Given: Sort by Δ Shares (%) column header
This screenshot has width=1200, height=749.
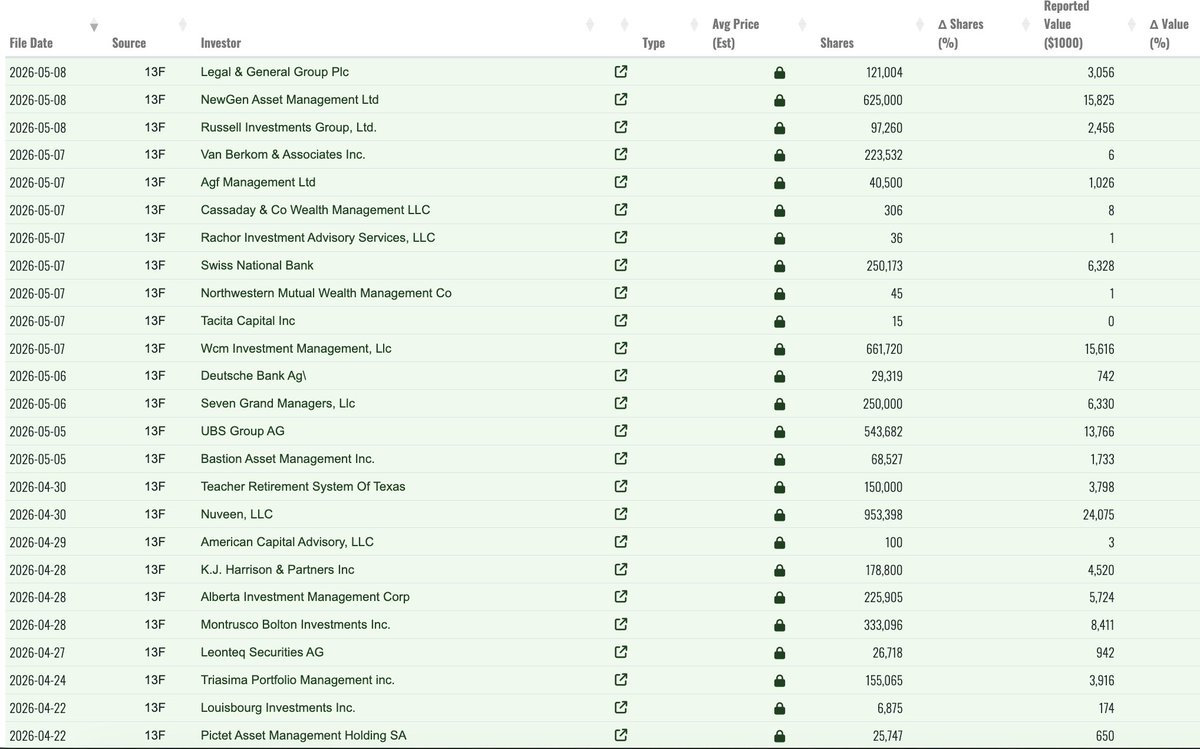Looking at the screenshot, I should click(x=962, y=34).
